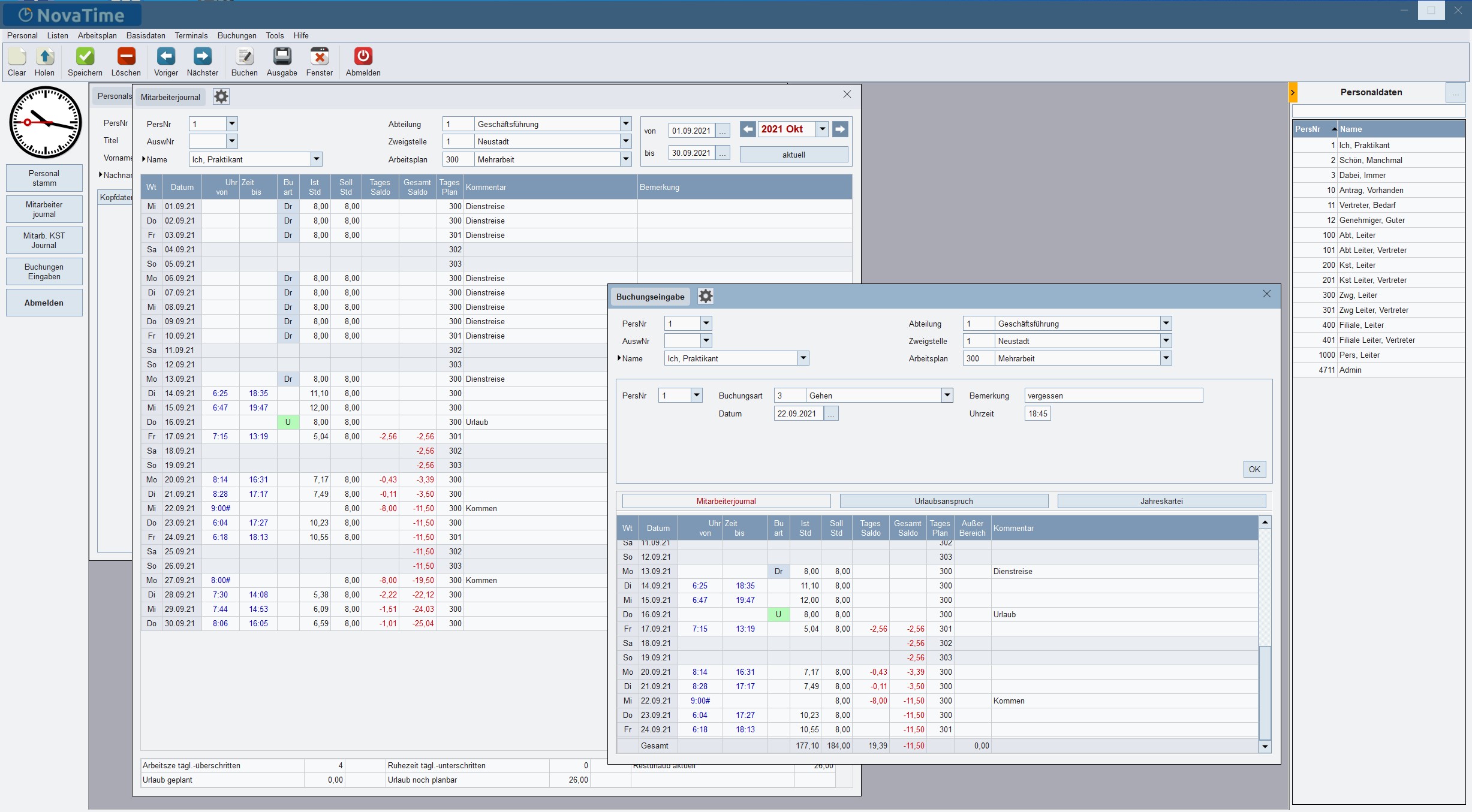Click the Holen toolbar icon
The image size is (1472, 812).
point(44,57)
